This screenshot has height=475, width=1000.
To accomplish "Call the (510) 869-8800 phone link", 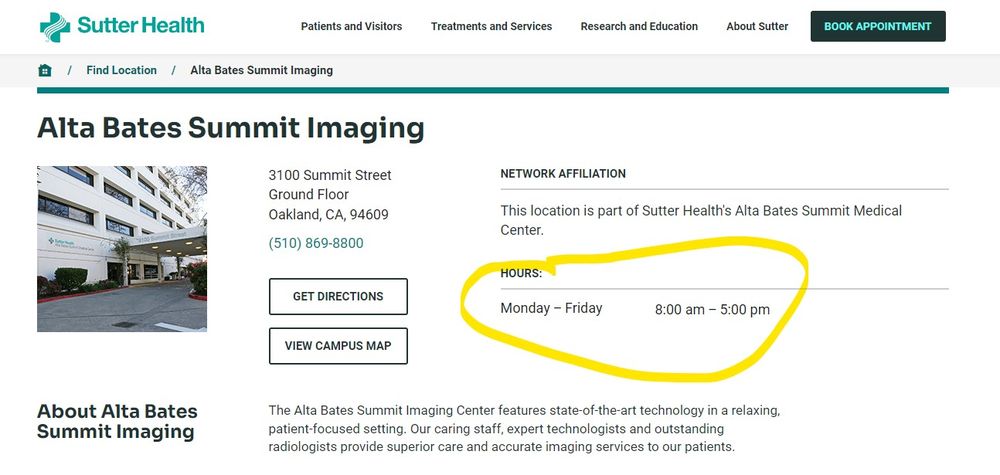I will 316,244.
